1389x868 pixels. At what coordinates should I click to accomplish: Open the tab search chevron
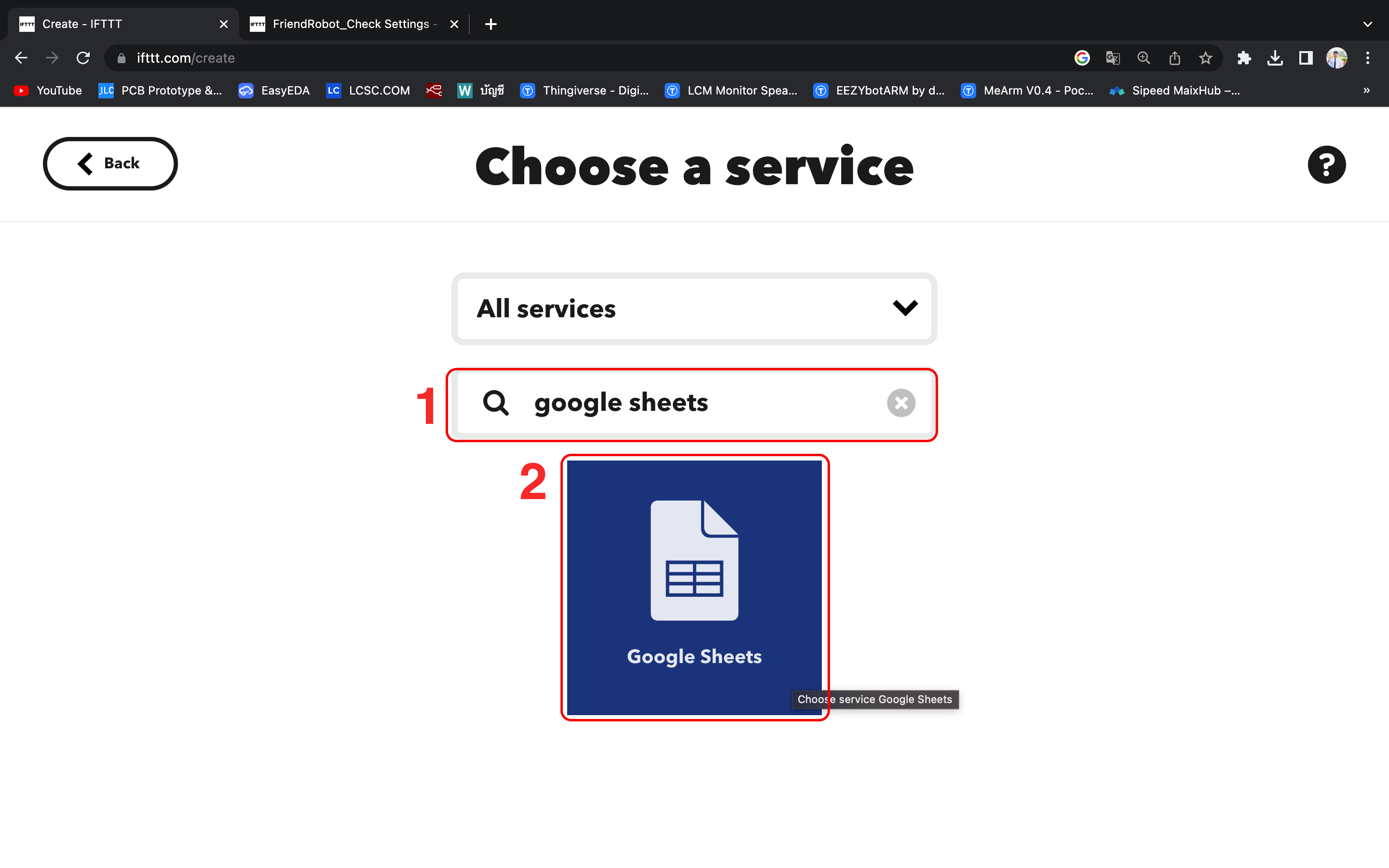coord(1368,24)
